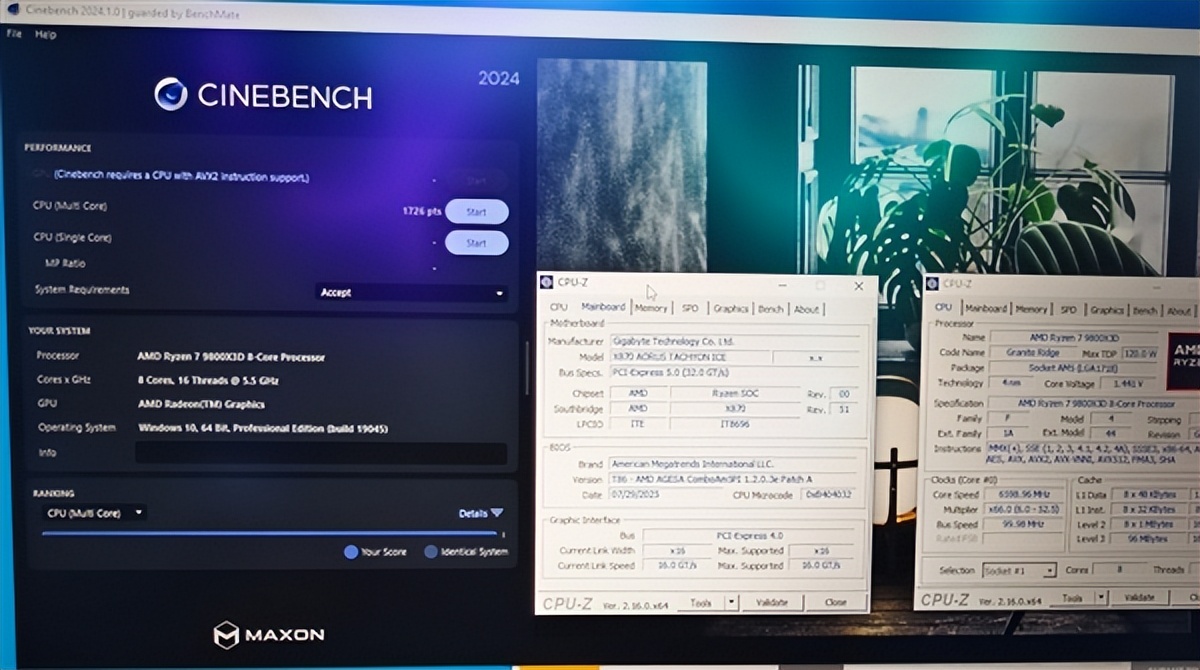The width and height of the screenshot is (1200, 670).
Task: Open the File menu in Cinebench
Action: coord(14,34)
